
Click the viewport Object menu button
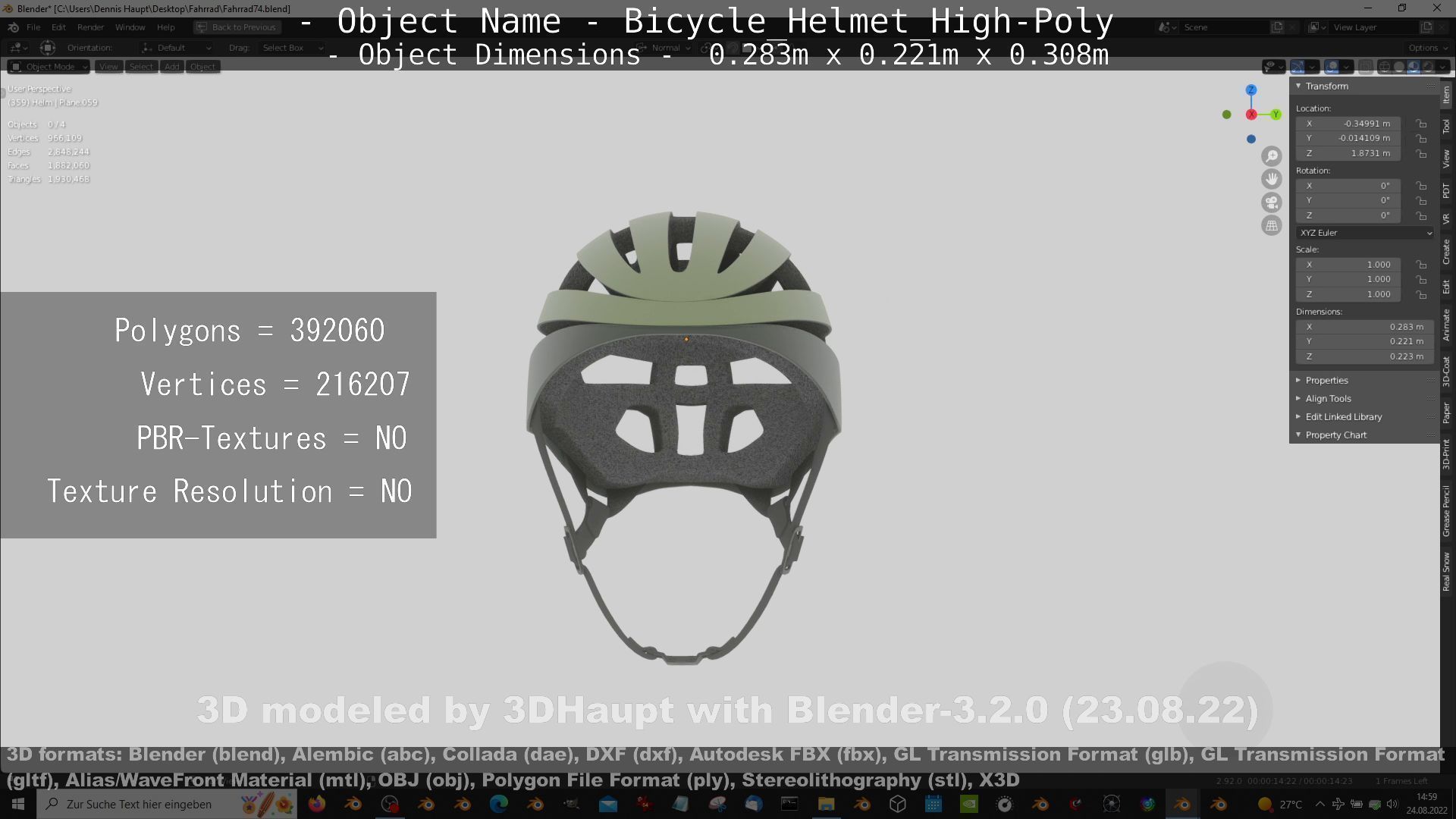pos(202,67)
